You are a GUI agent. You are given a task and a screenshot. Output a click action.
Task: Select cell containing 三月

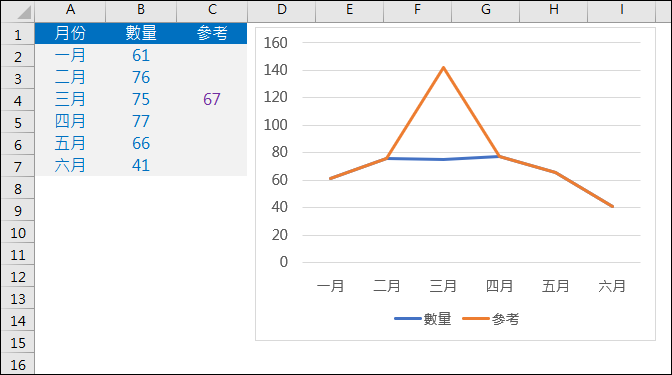pyautogui.click(x=70, y=99)
